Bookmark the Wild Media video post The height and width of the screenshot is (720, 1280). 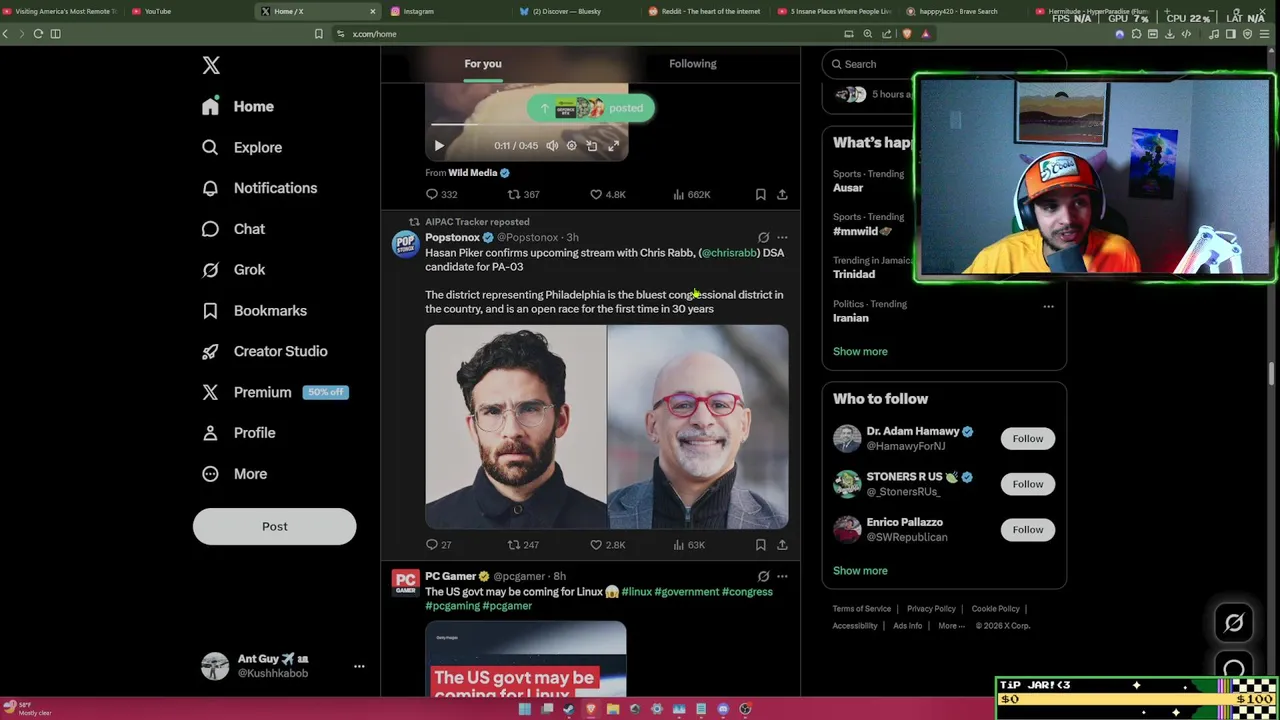[760, 195]
